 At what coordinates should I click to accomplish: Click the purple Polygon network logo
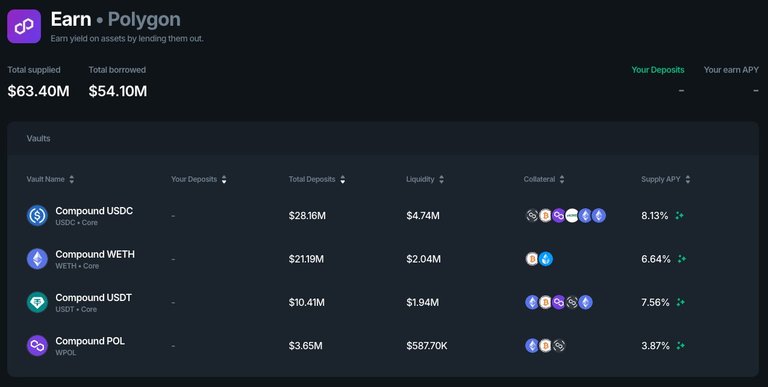24,26
